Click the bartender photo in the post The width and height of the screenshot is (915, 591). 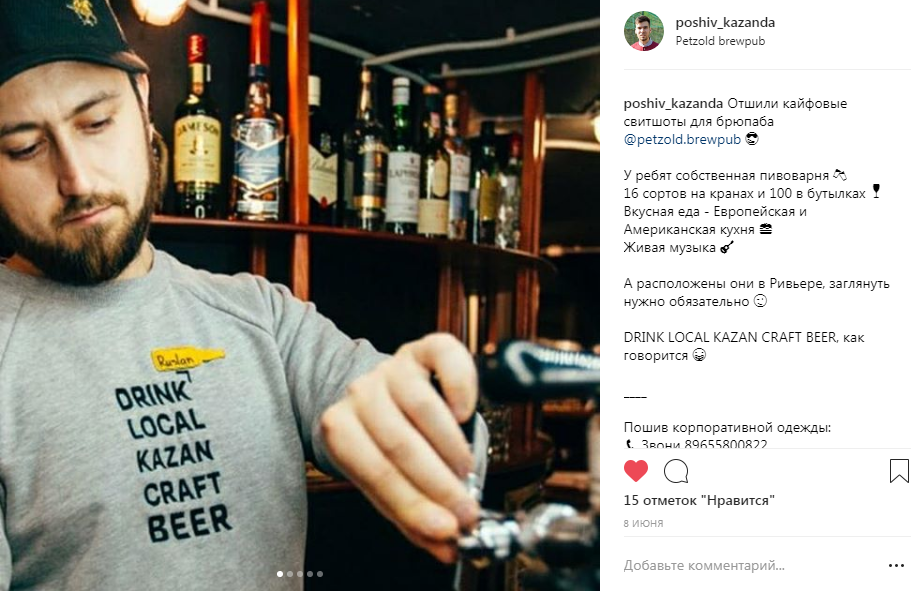pos(300,295)
